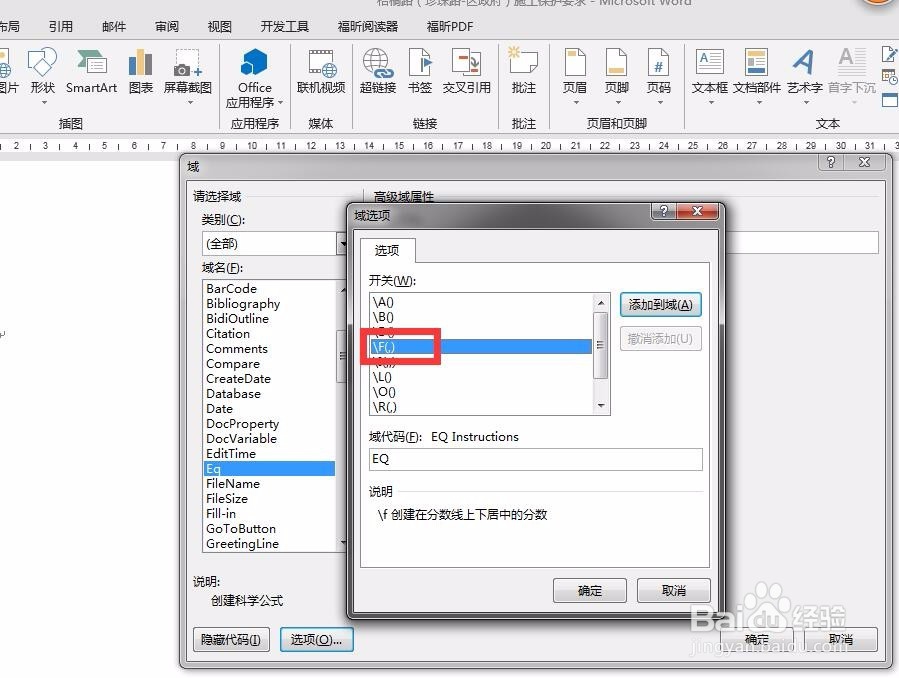Open the 福昕PDF tab
Viewport: 899px width, 678px height.
[450, 26]
